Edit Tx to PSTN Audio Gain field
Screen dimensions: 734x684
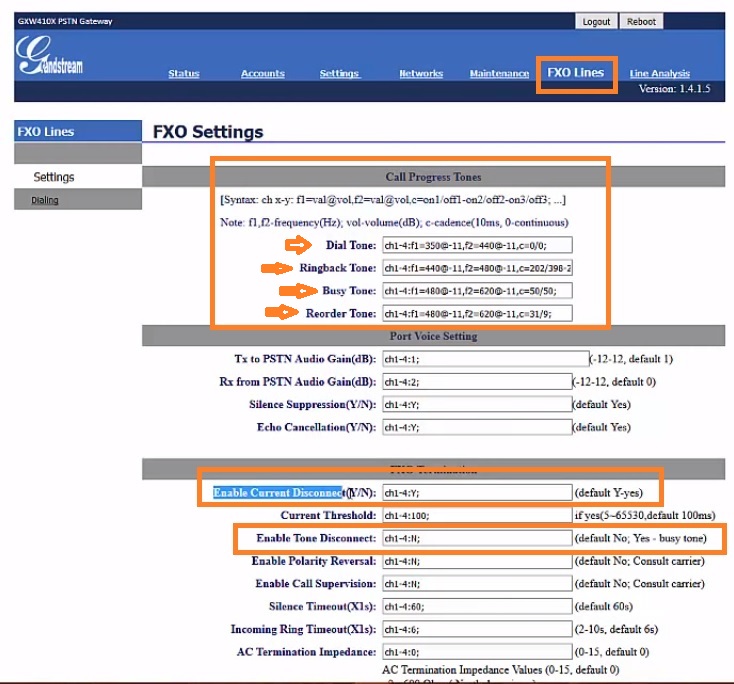click(485, 360)
